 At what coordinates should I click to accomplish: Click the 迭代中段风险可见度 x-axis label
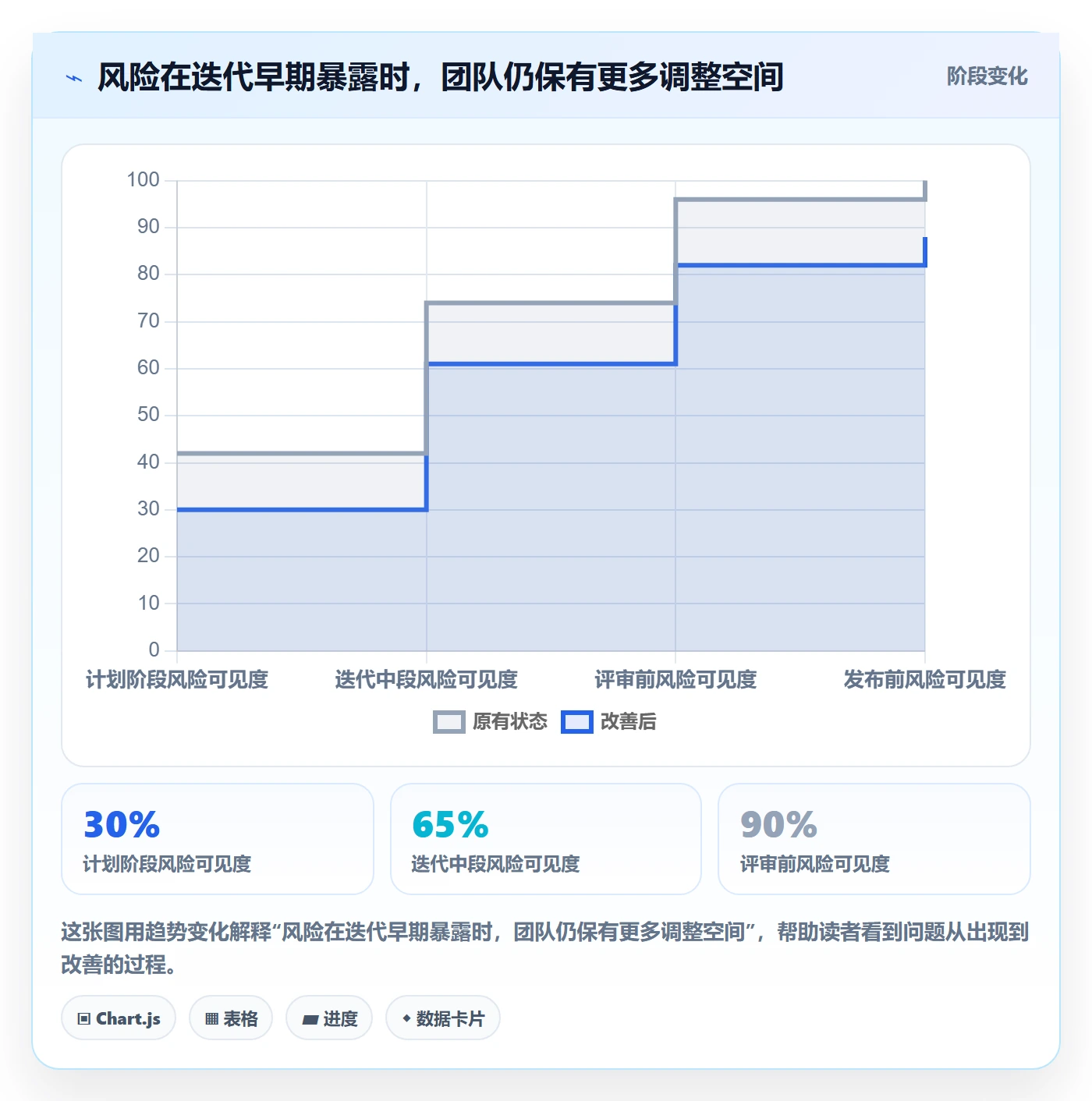tap(427, 680)
